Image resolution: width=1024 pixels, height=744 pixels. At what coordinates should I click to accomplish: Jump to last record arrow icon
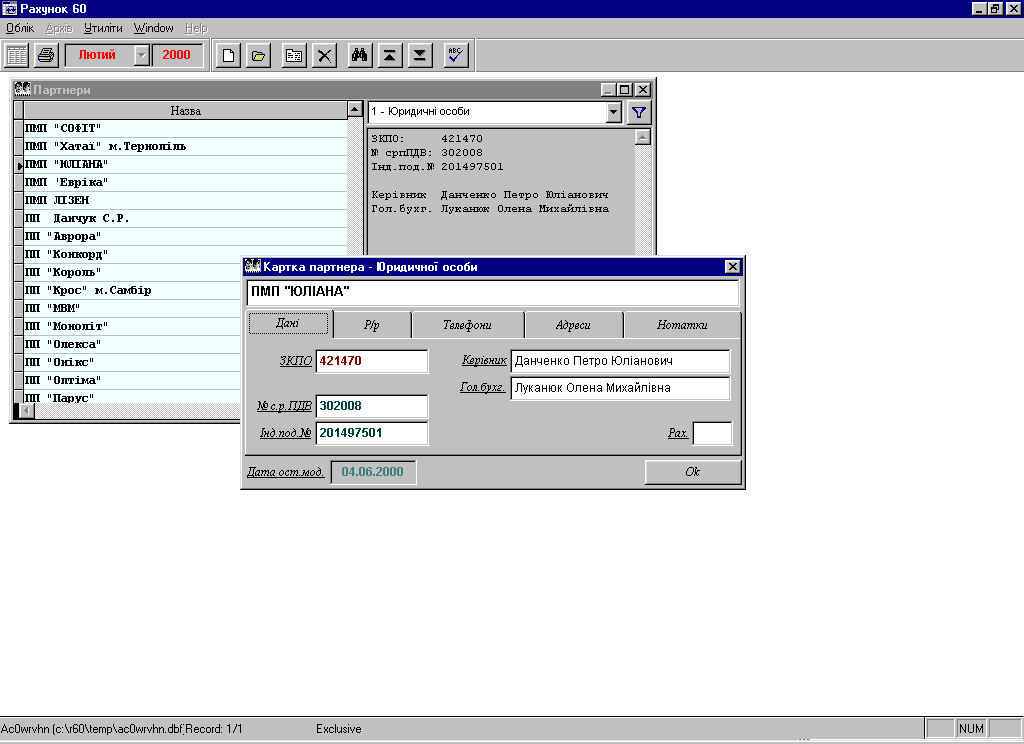[x=420, y=56]
